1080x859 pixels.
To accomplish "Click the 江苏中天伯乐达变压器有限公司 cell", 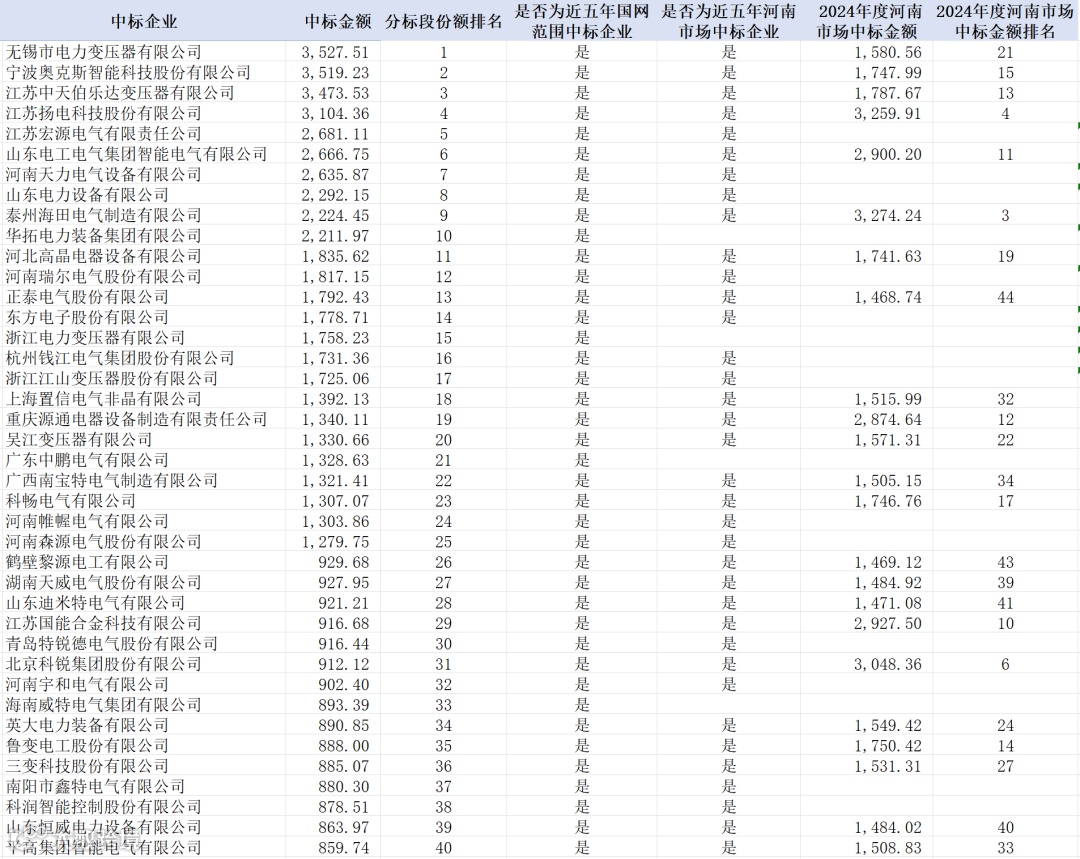I will [120, 93].
